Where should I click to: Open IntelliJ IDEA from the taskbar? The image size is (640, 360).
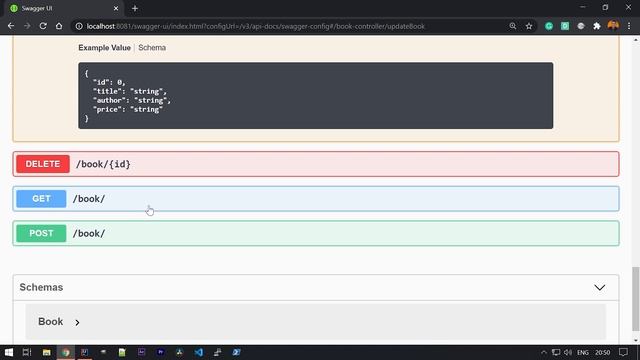[84, 352]
